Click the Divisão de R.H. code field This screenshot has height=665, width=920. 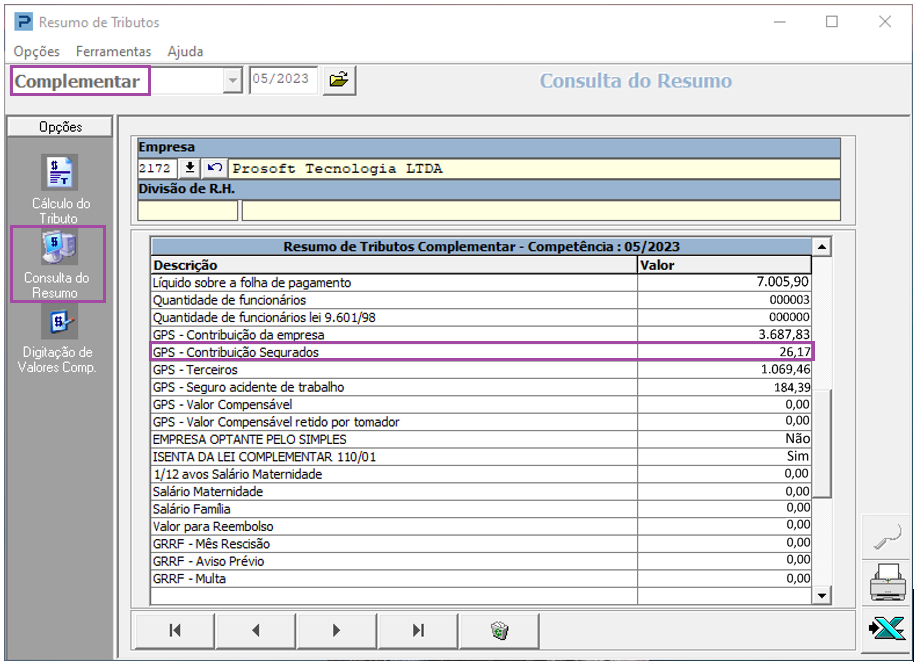click(188, 210)
